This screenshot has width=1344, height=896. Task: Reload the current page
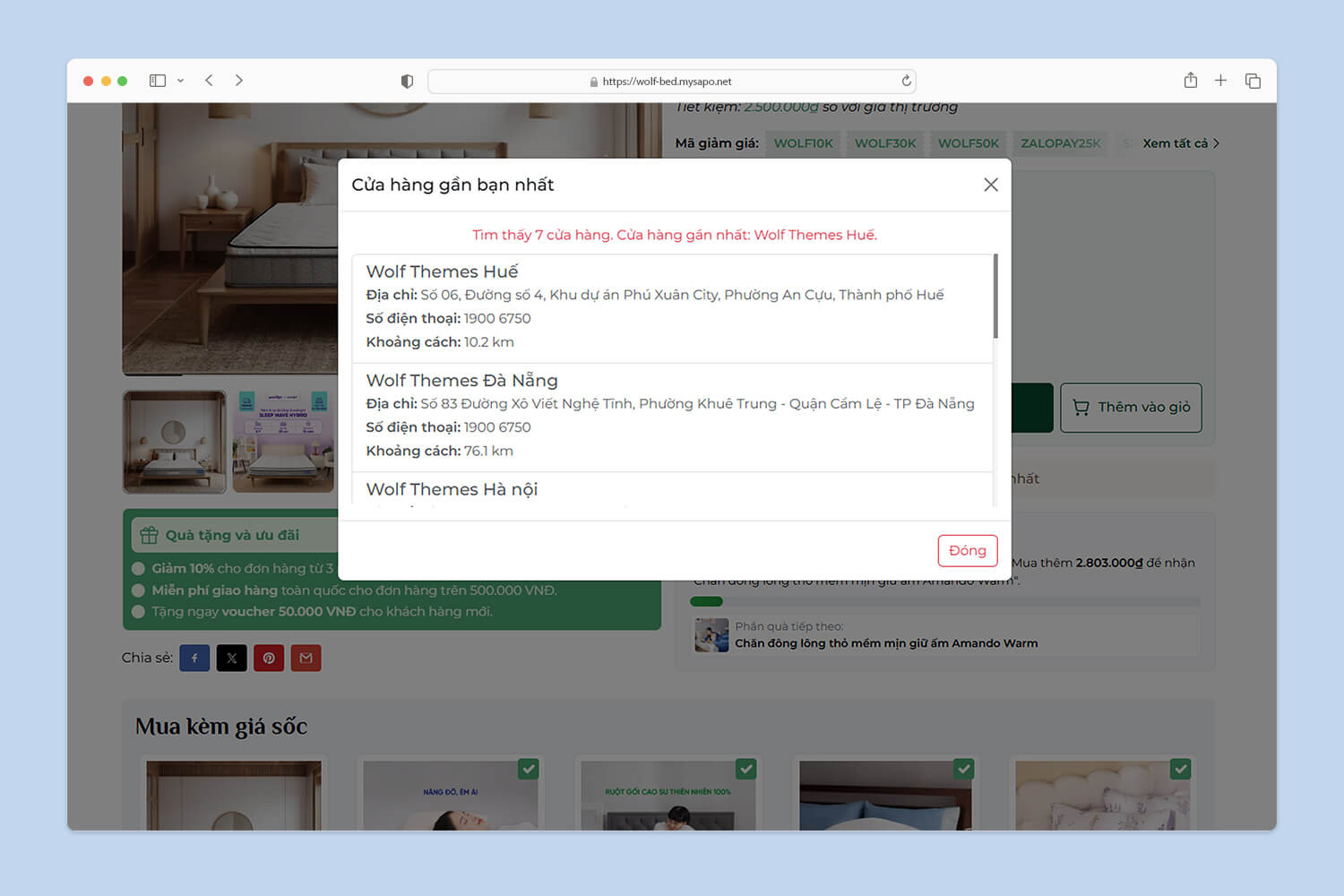[x=906, y=81]
